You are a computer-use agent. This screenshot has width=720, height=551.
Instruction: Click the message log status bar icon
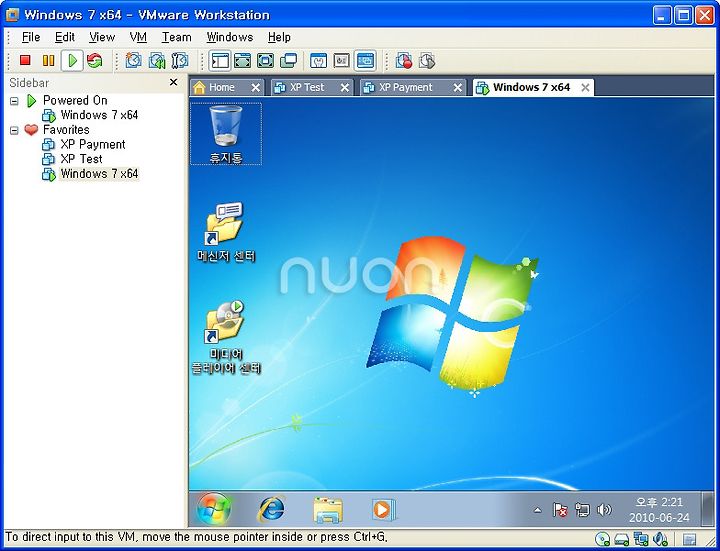(689, 539)
